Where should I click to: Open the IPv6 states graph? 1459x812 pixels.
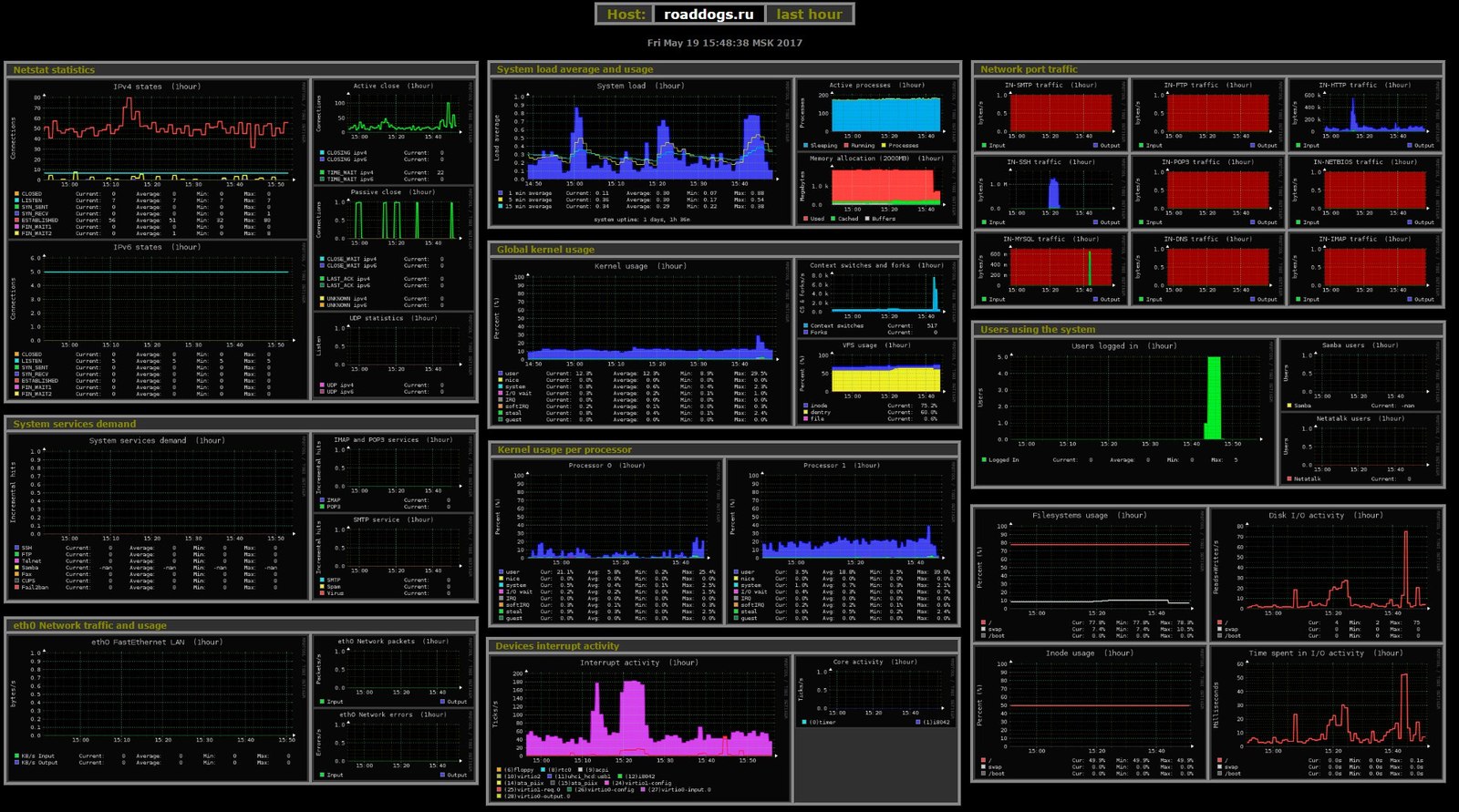click(158, 320)
